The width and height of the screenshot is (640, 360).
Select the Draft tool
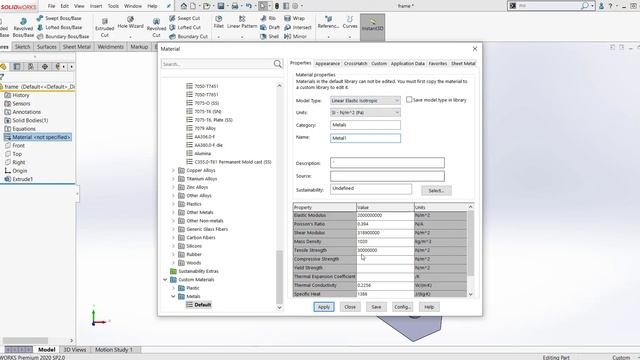click(270, 27)
